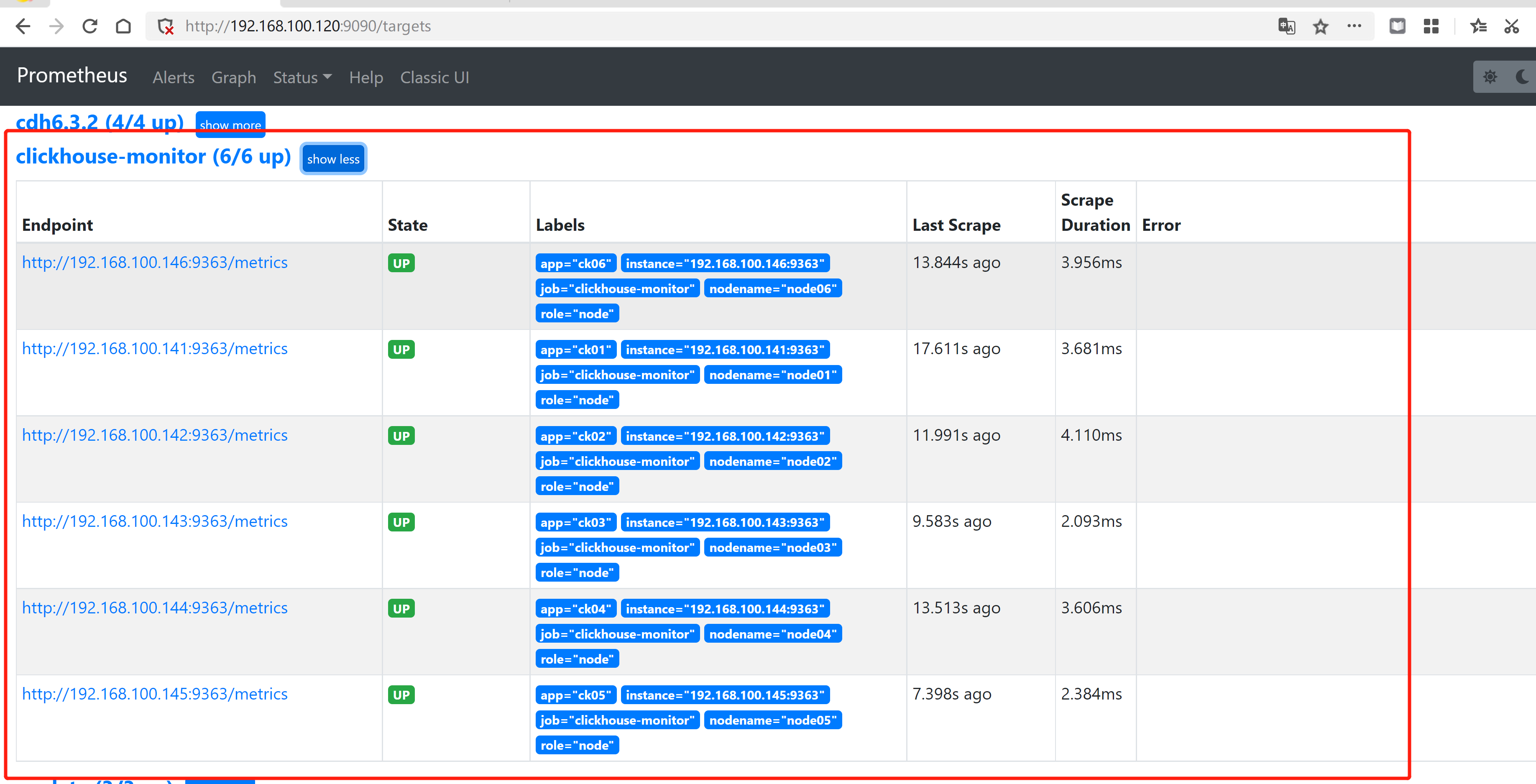Click the nodename="node03" label badge
This screenshot has height=784, width=1536.
(773, 547)
